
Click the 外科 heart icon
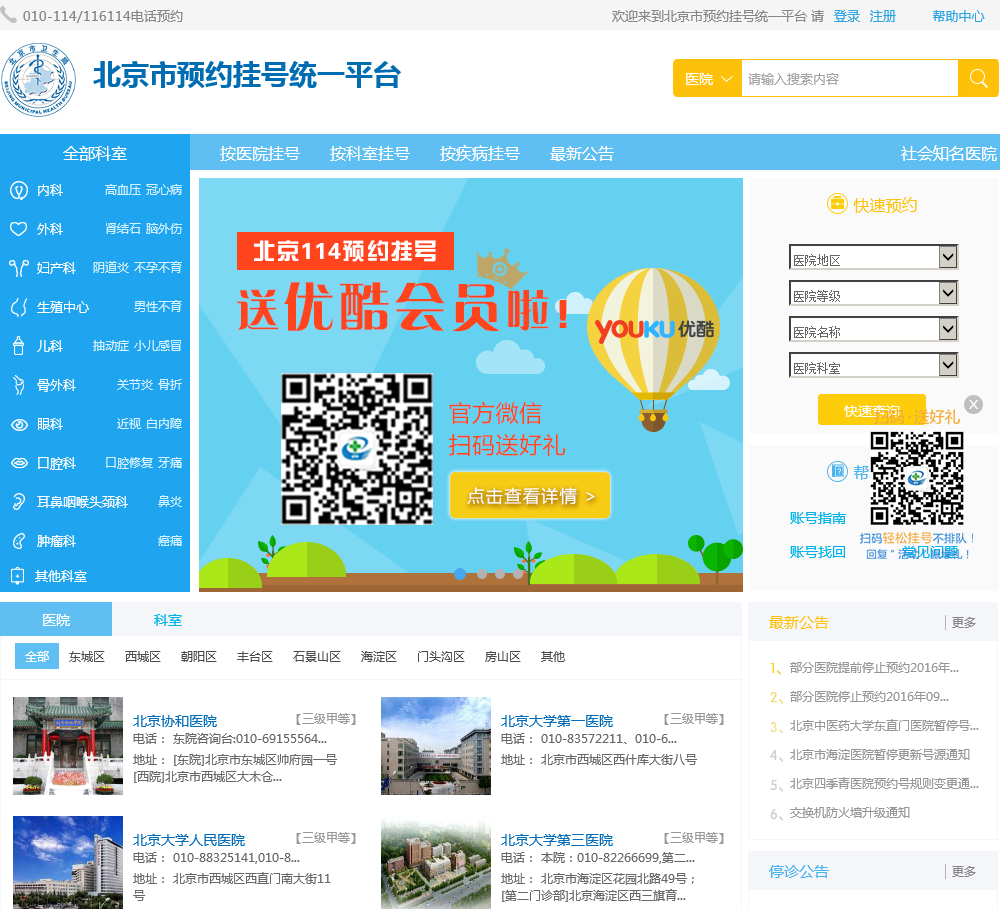18,229
